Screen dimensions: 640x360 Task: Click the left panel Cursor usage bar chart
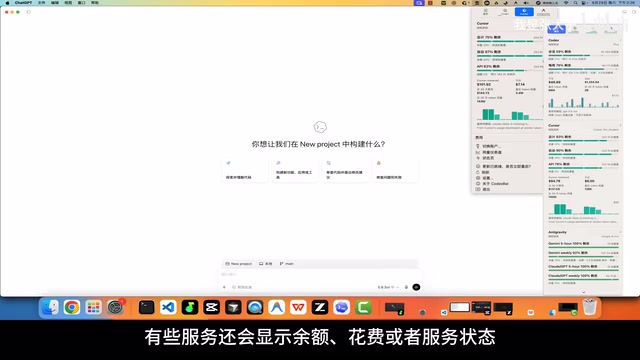coord(509,114)
